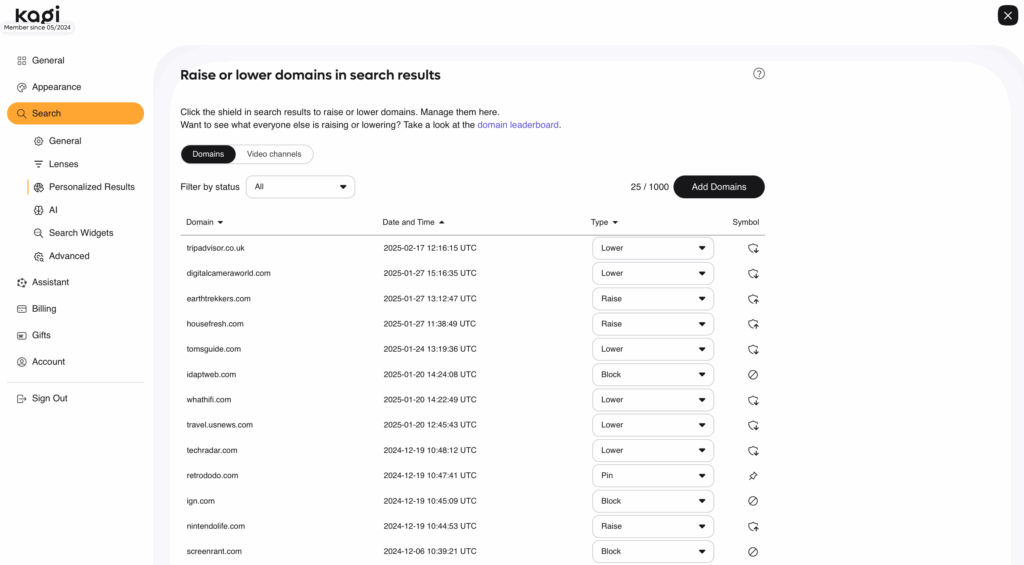Open Billing settings page
The height and width of the screenshot is (565, 1024).
44,309
